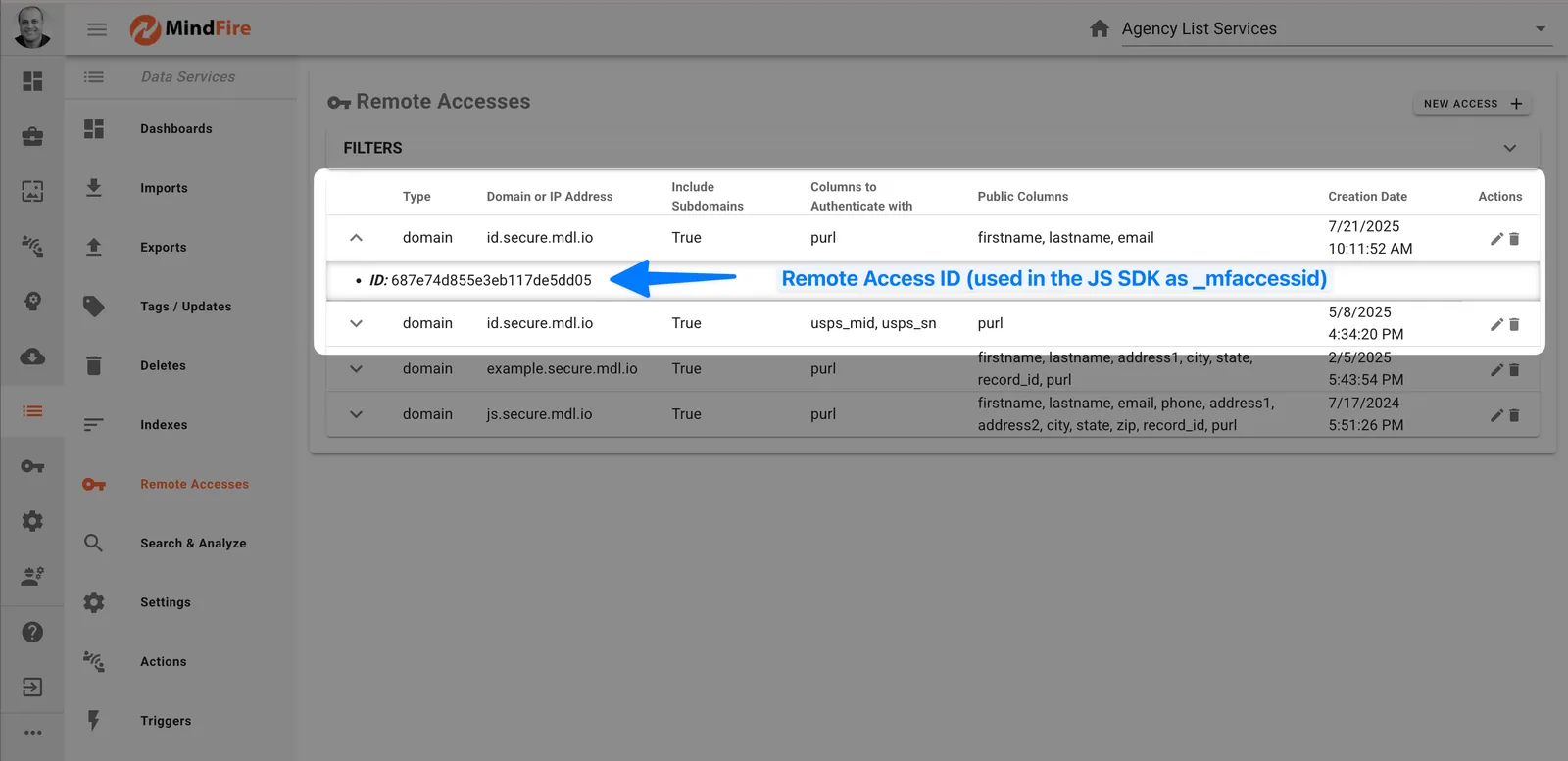Edit the 7/21/2025 id.secure.mdl.io access entry

click(1495, 239)
